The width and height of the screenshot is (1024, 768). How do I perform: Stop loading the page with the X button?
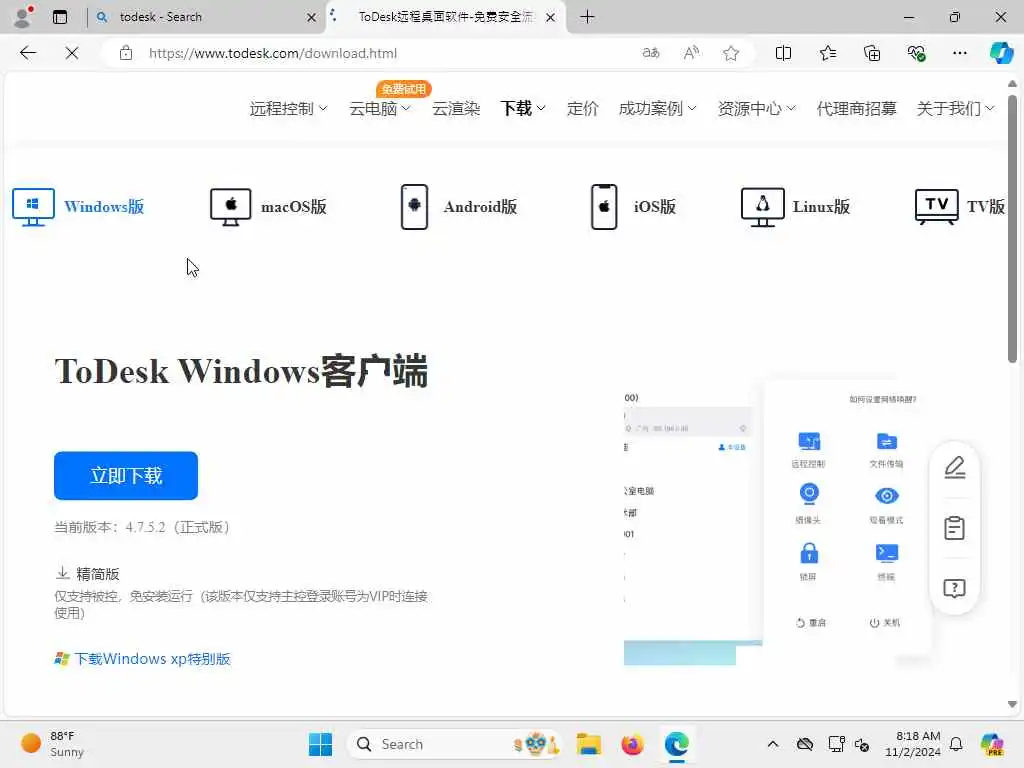(x=72, y=53)
